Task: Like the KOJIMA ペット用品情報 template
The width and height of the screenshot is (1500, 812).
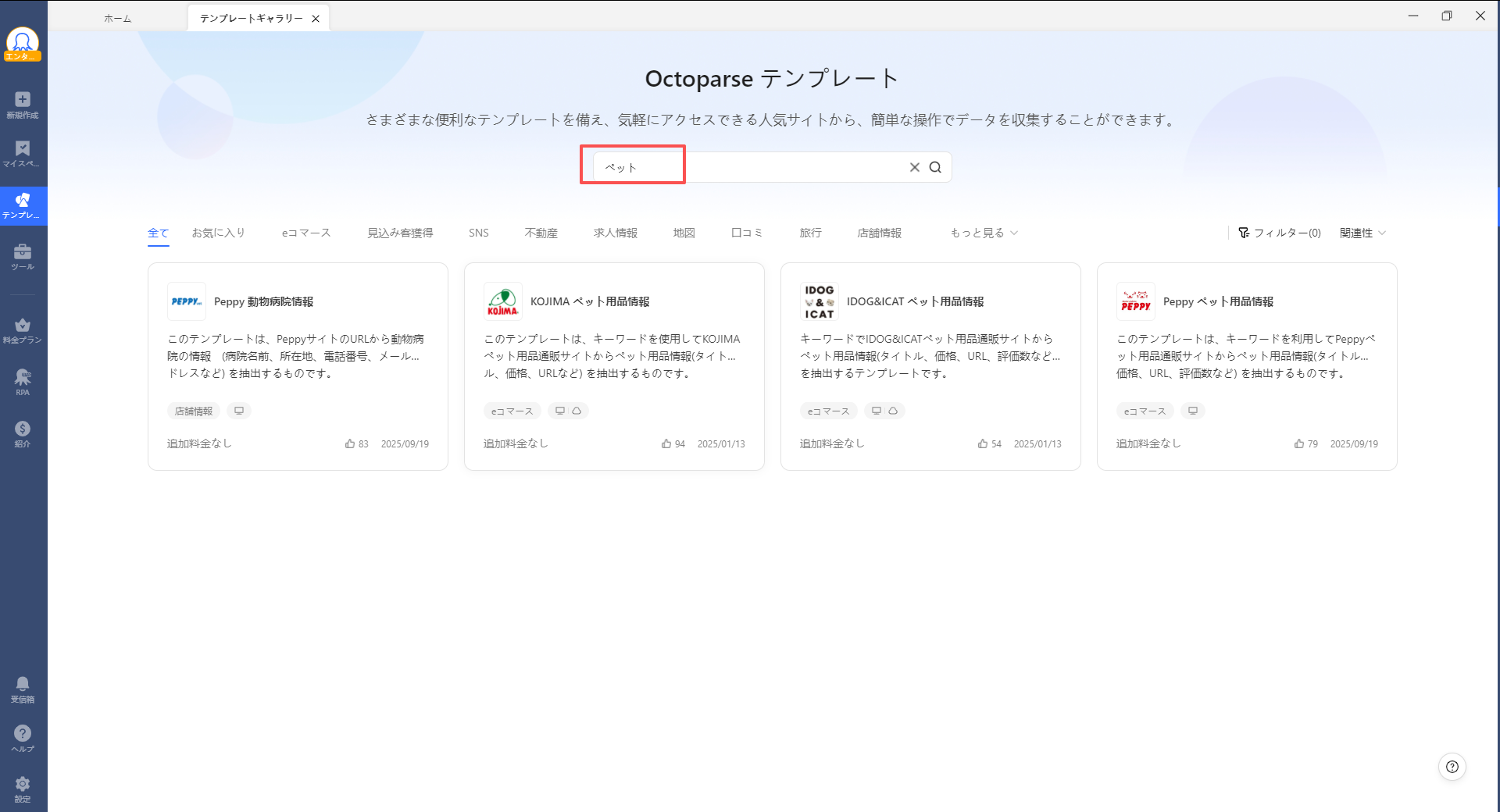Action: tap(666, 443)
